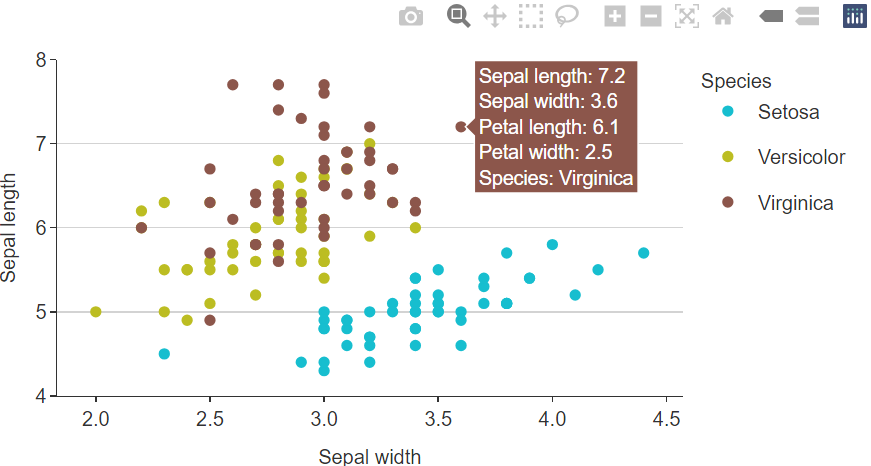This screenshot has height=466, width=871.
Task: Enable compare data on hover
Action: click(807, 16)
